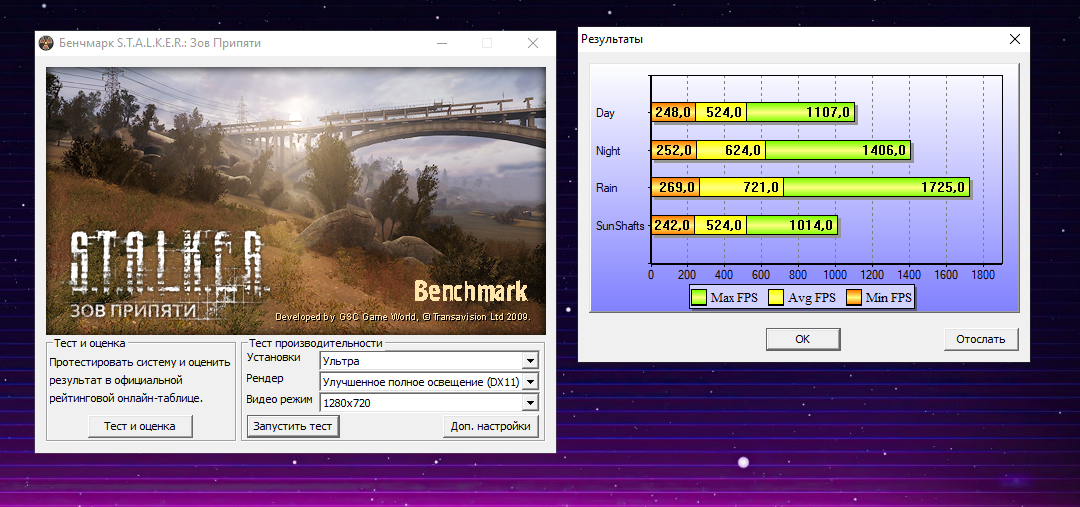Minimize the benchmark window
This screenshot has width=1080, height=507.
[442, 43]
